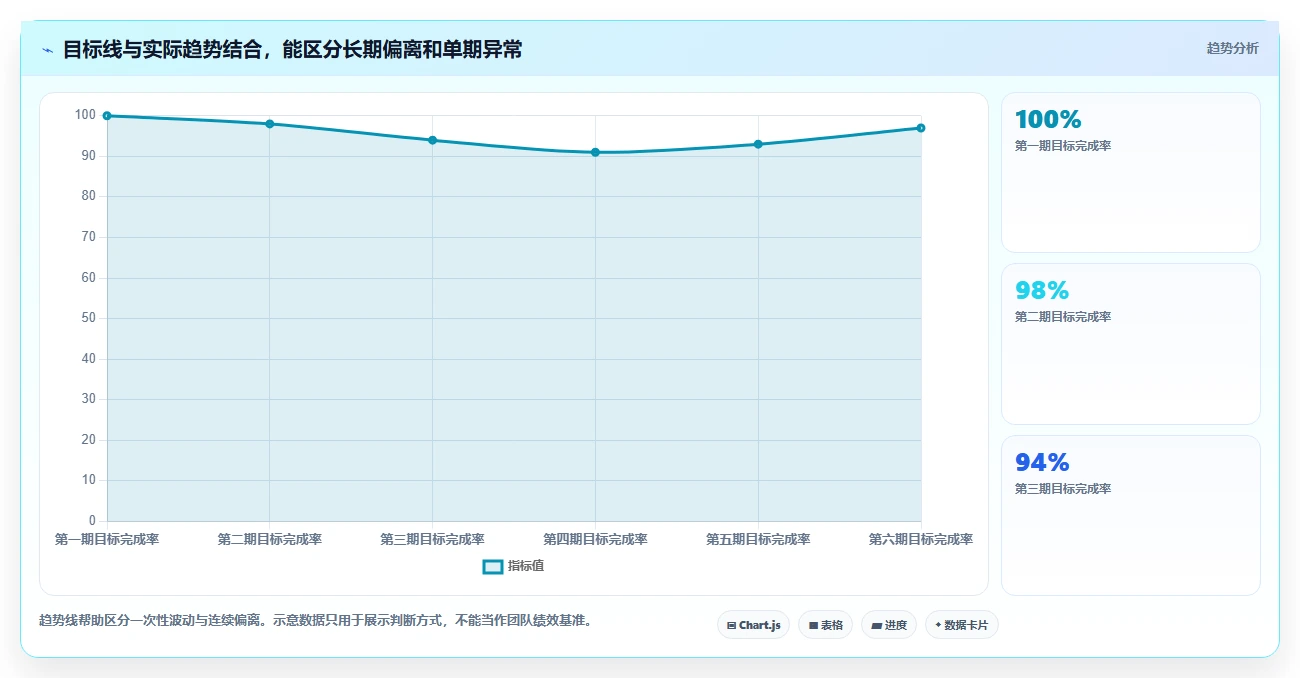Image resolution: width=1300 pixels, height=678 pixels.
Task: Click the lightning icon beside the title
Action: pos(47,50)
